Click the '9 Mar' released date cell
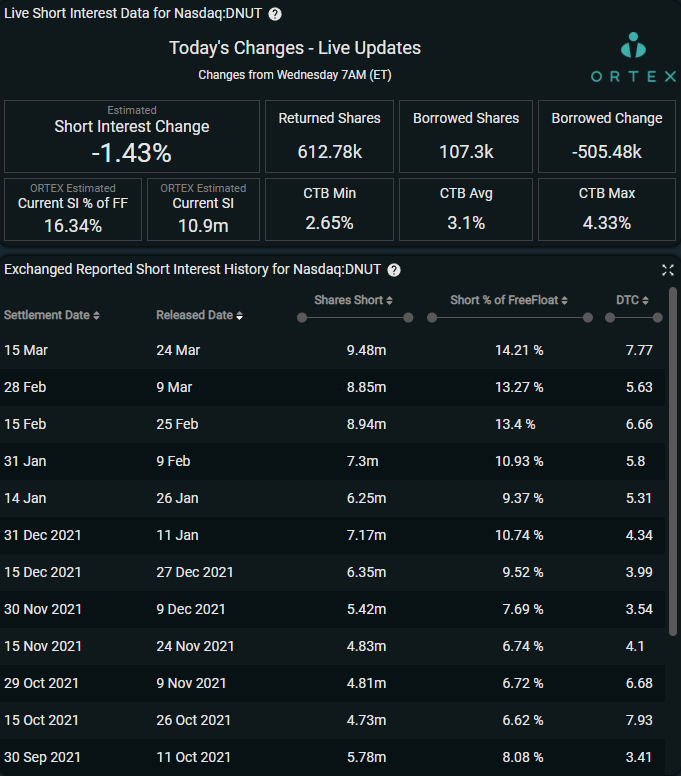 [x=174, y=388]
